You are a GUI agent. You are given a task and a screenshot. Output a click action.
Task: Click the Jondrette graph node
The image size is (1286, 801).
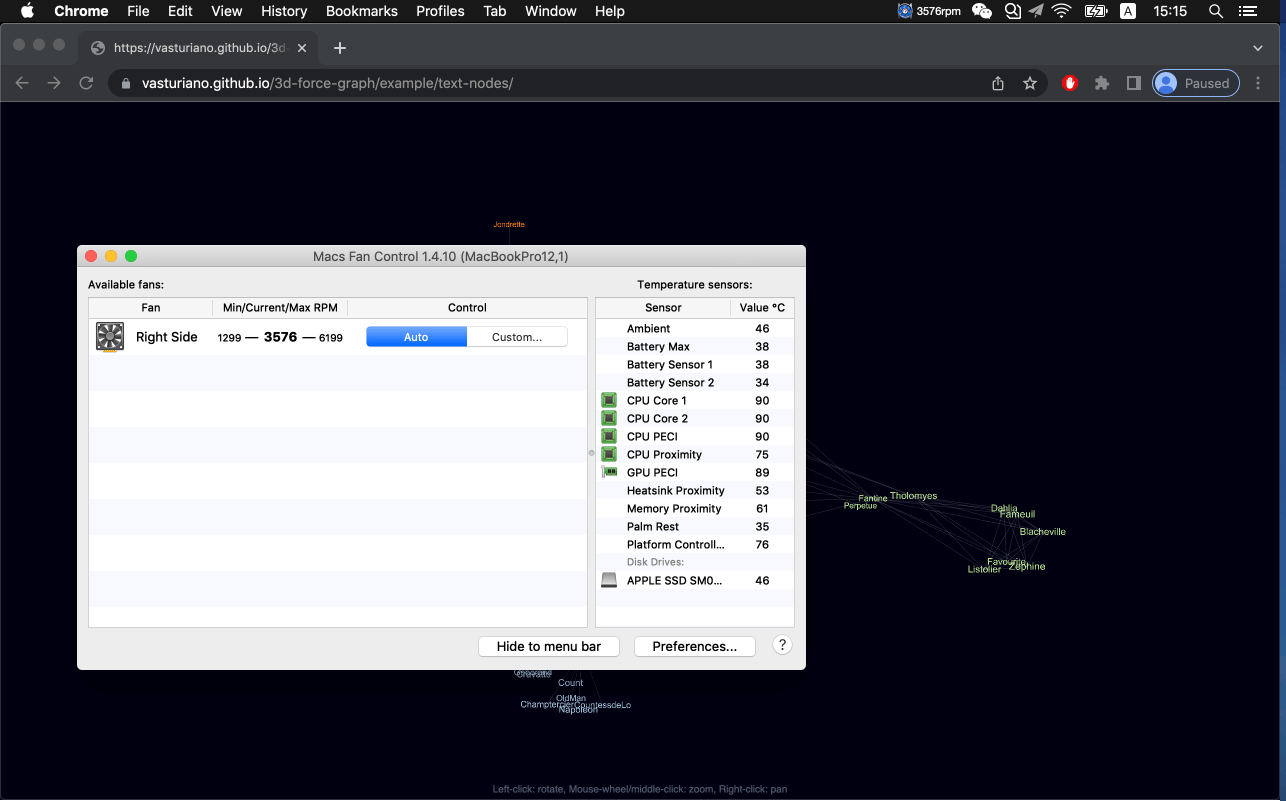pyautogui.click(x=509, y=225)
